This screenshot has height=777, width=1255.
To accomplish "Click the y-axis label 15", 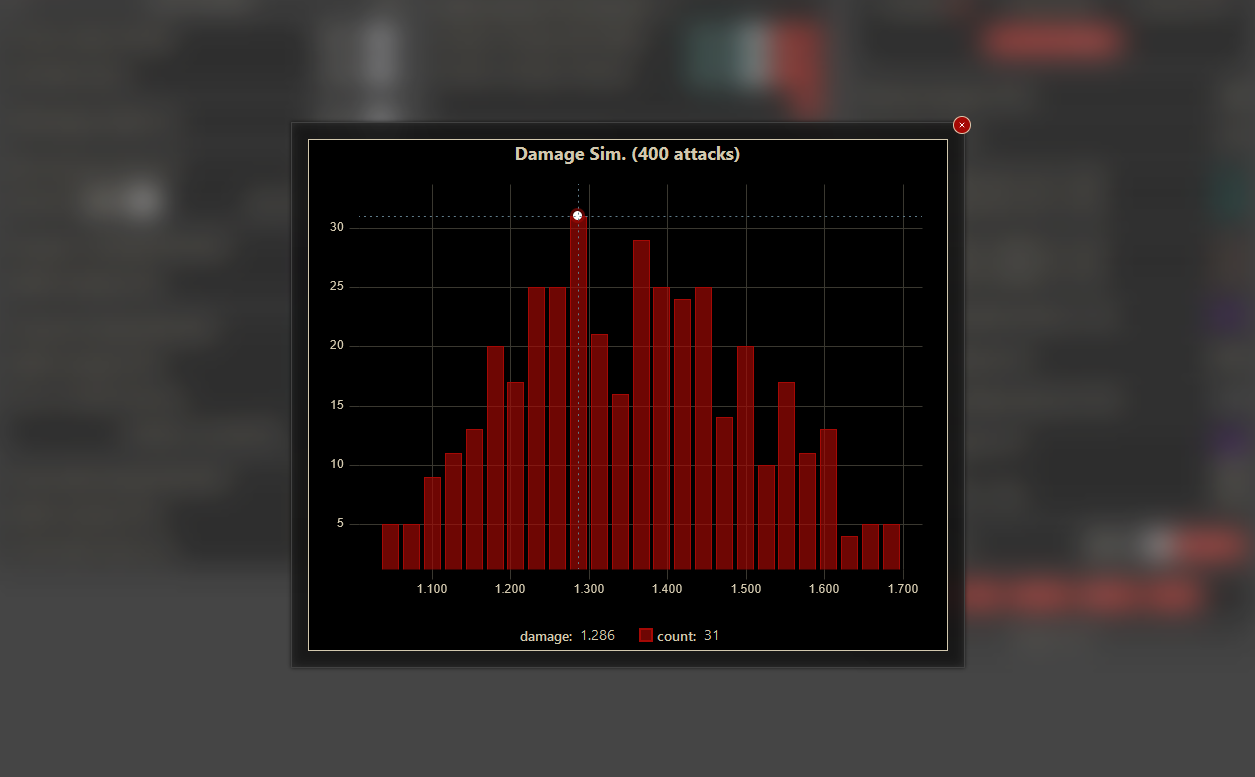I will point(337,406).
